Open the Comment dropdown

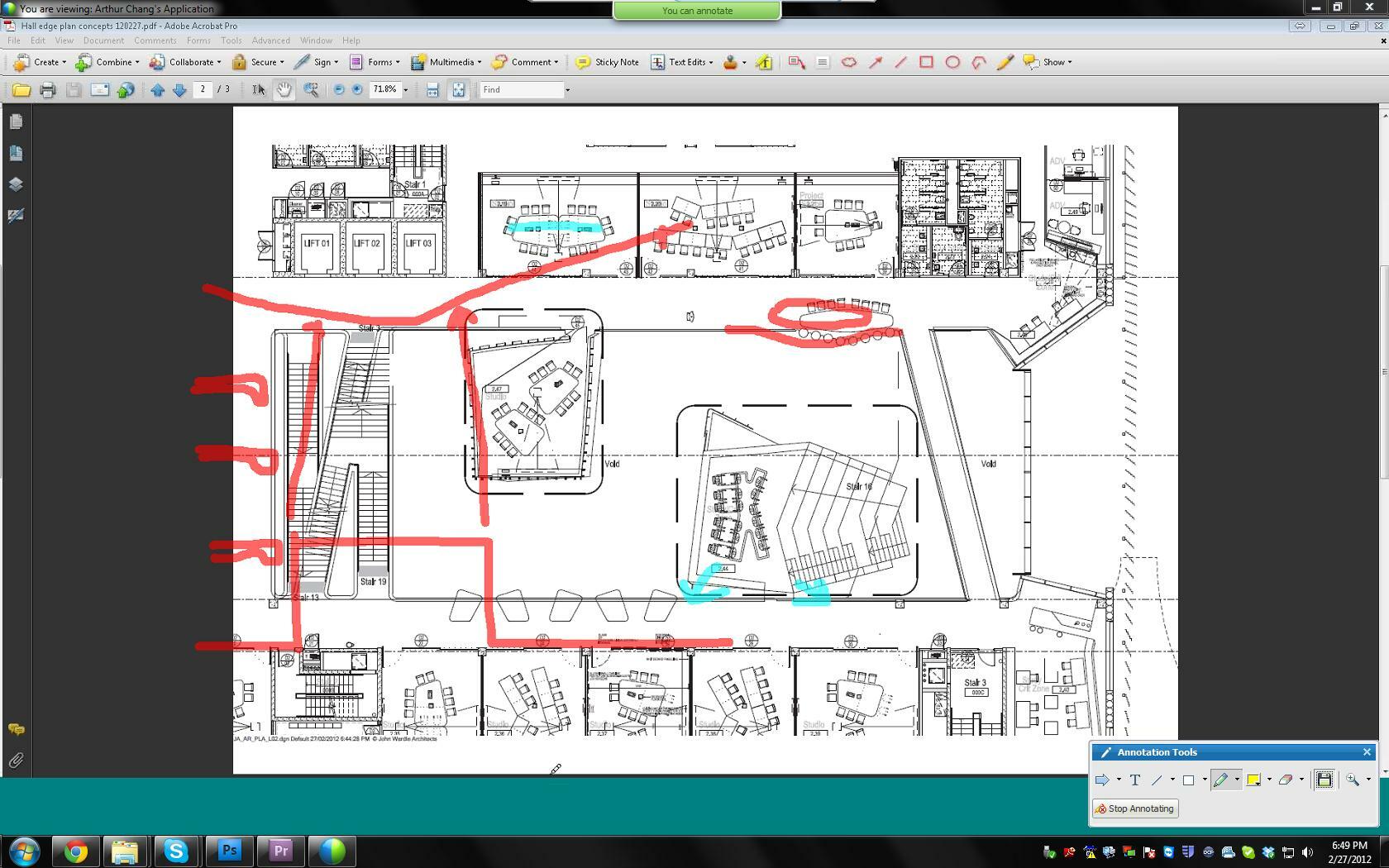point(525,62)
